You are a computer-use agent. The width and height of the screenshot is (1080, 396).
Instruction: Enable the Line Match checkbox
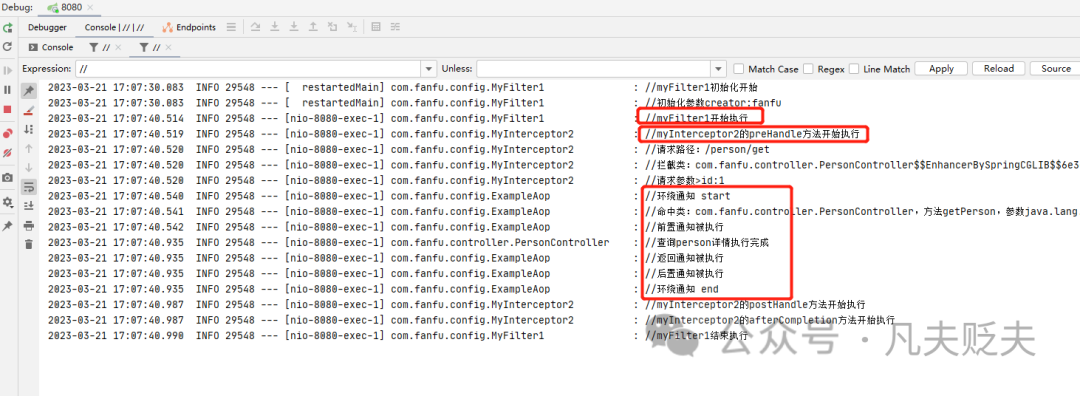click(x=854, y=69)
